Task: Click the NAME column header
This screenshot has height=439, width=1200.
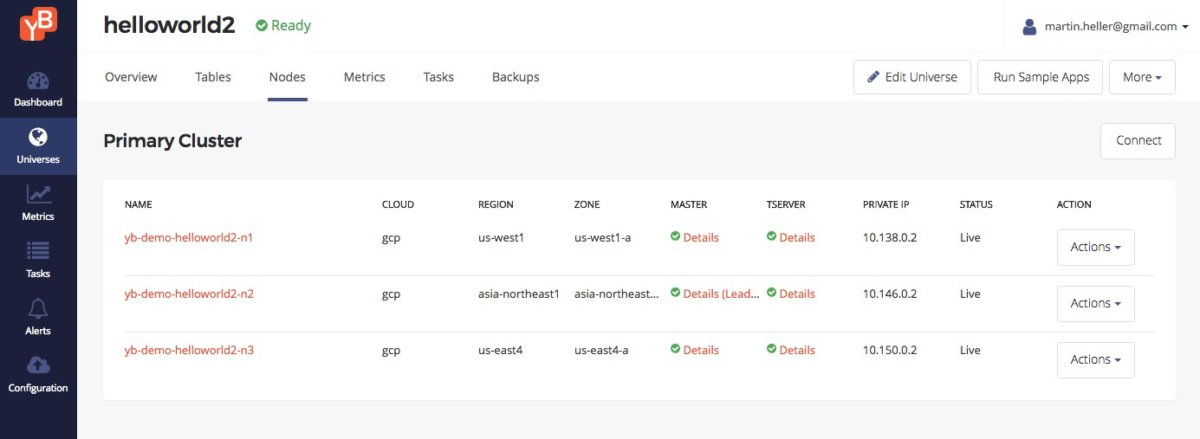Action: [138, 204]
